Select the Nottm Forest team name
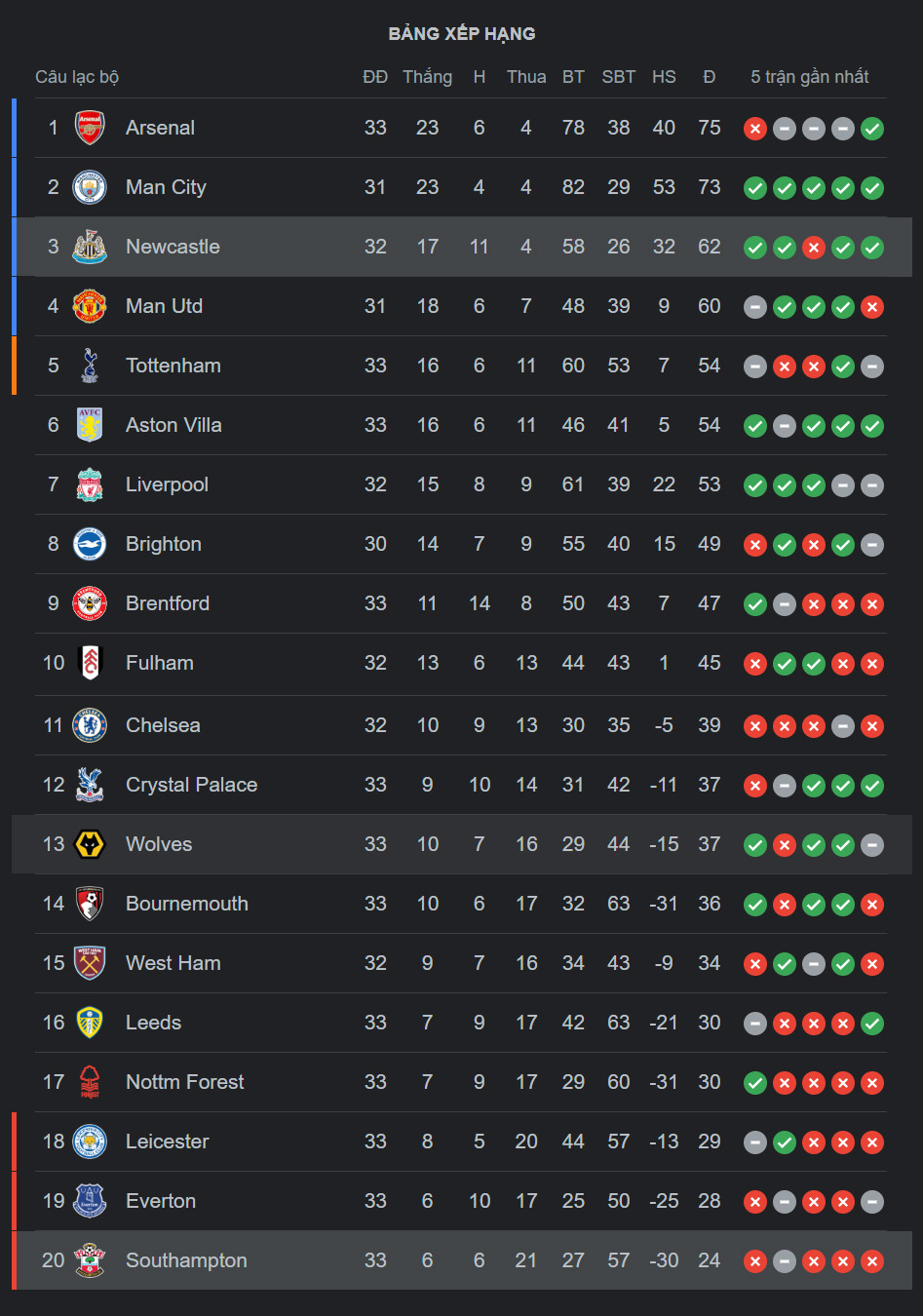Viewport: 923px width, 1316px height. coord(185,1082)
